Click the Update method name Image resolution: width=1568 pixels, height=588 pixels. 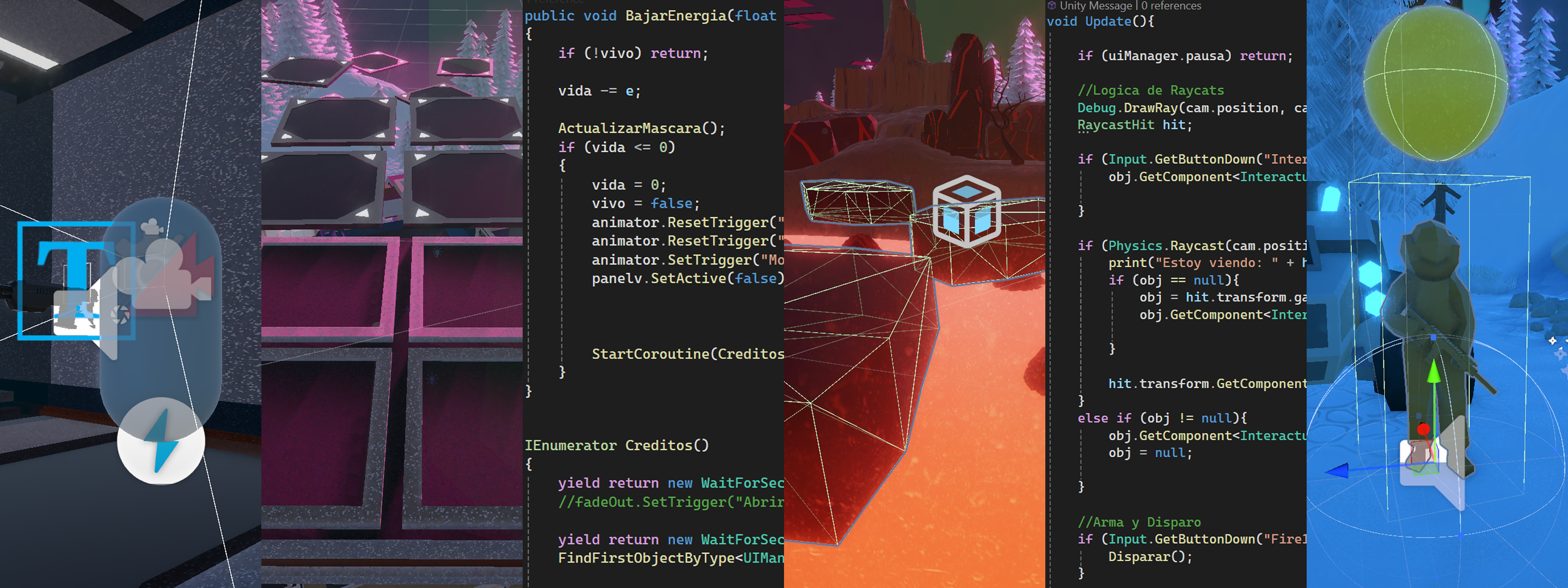[1108, 22]
